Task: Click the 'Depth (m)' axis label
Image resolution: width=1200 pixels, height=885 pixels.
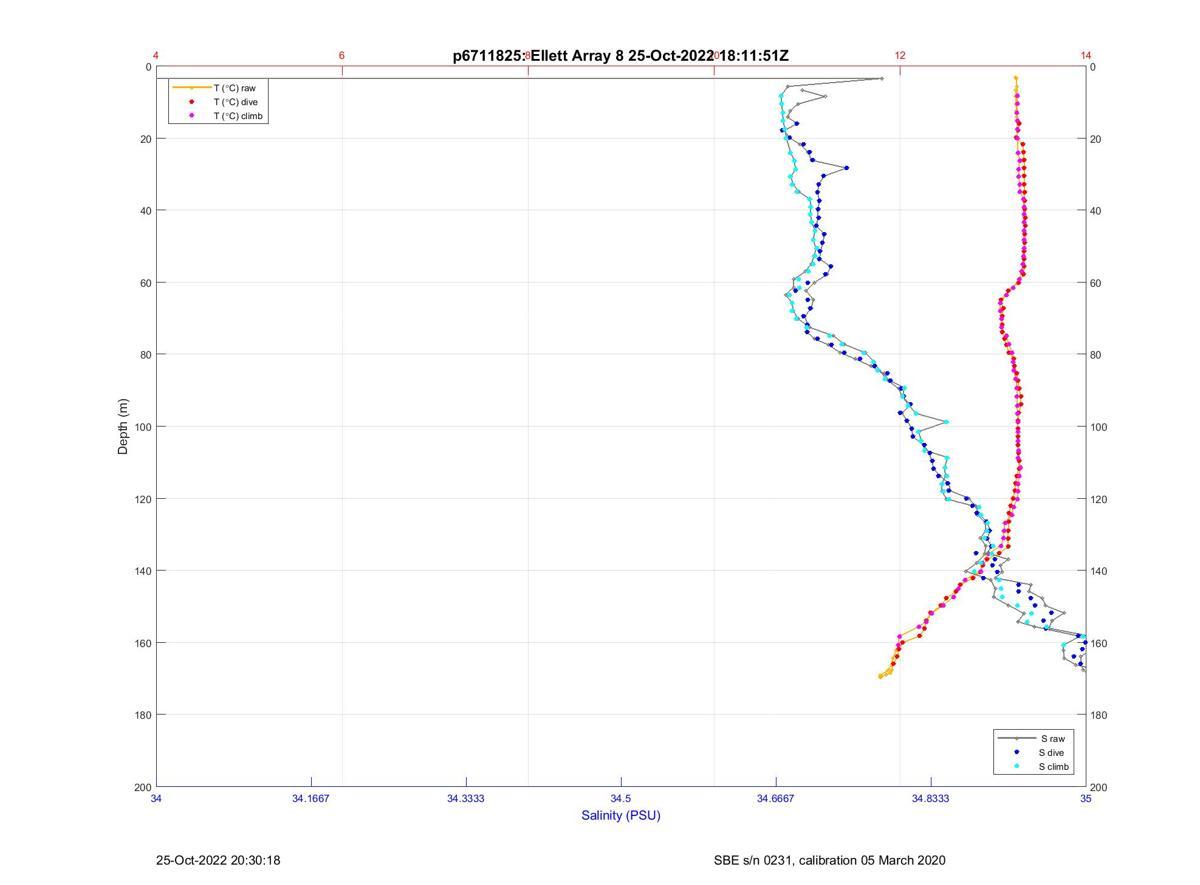Action: pos(124,427)
